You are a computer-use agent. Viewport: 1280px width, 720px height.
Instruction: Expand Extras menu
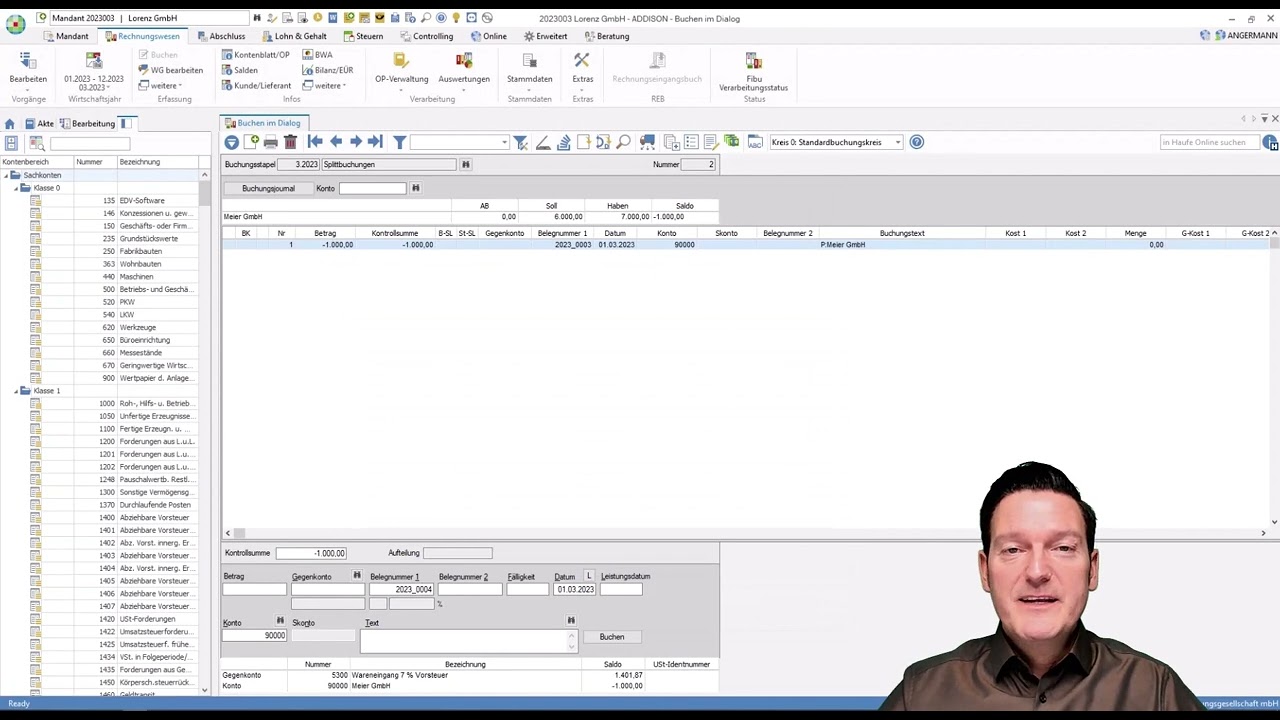coord(582,72)
